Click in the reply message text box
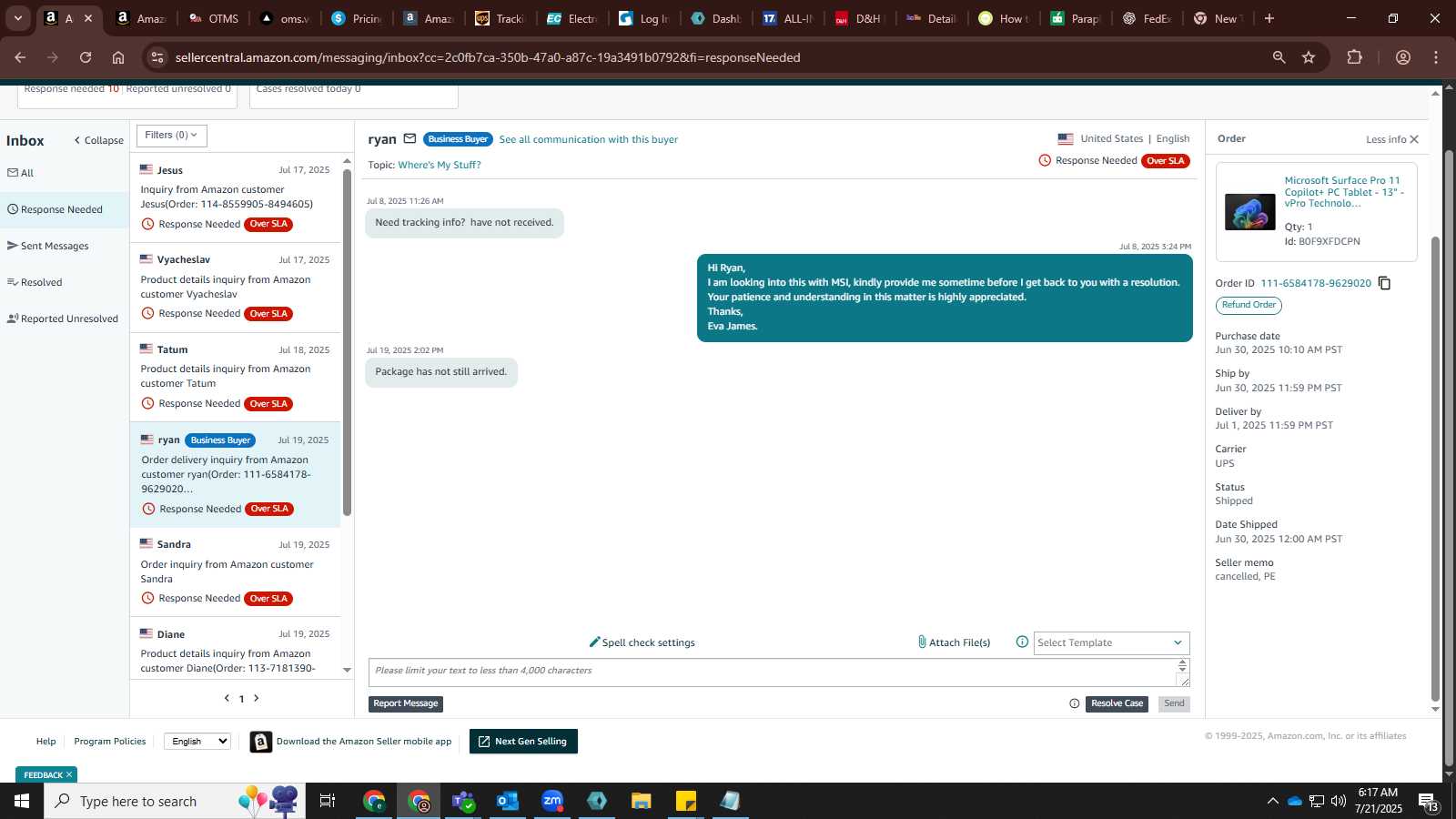This screenshot has width=1456, height=819. point(773,672)
